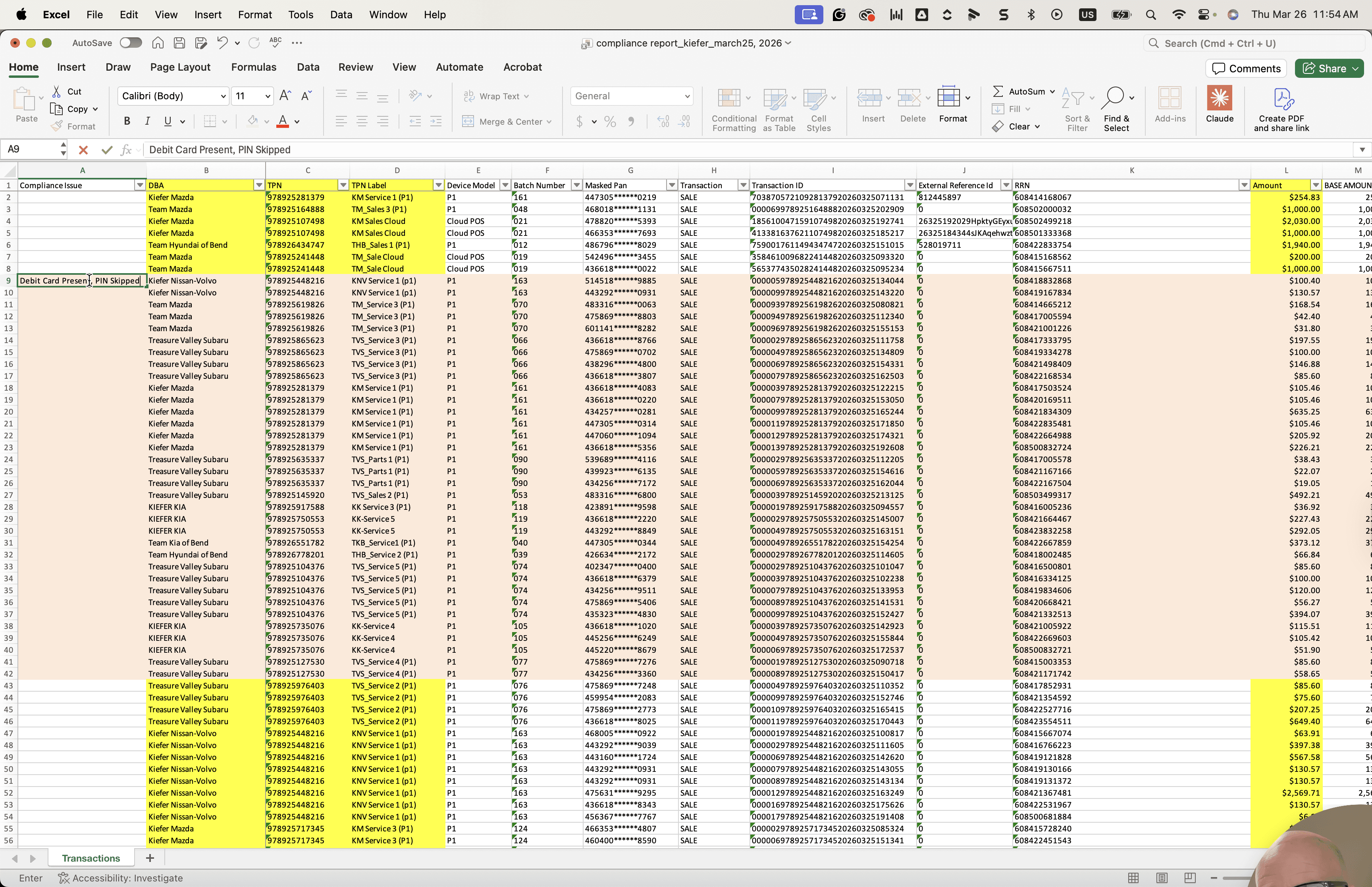Click Wrap Text
Viewport: 1372px width, 887px height.
pos(496,96)
